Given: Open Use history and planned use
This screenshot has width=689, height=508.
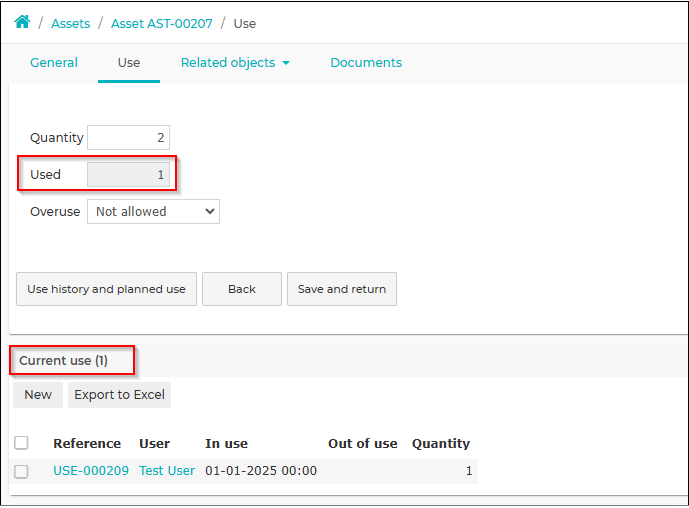Looking at the screenshot, I should (106, 289).
